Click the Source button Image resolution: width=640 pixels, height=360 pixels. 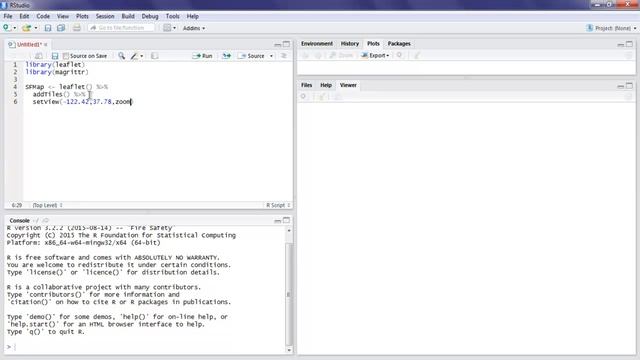252,56
